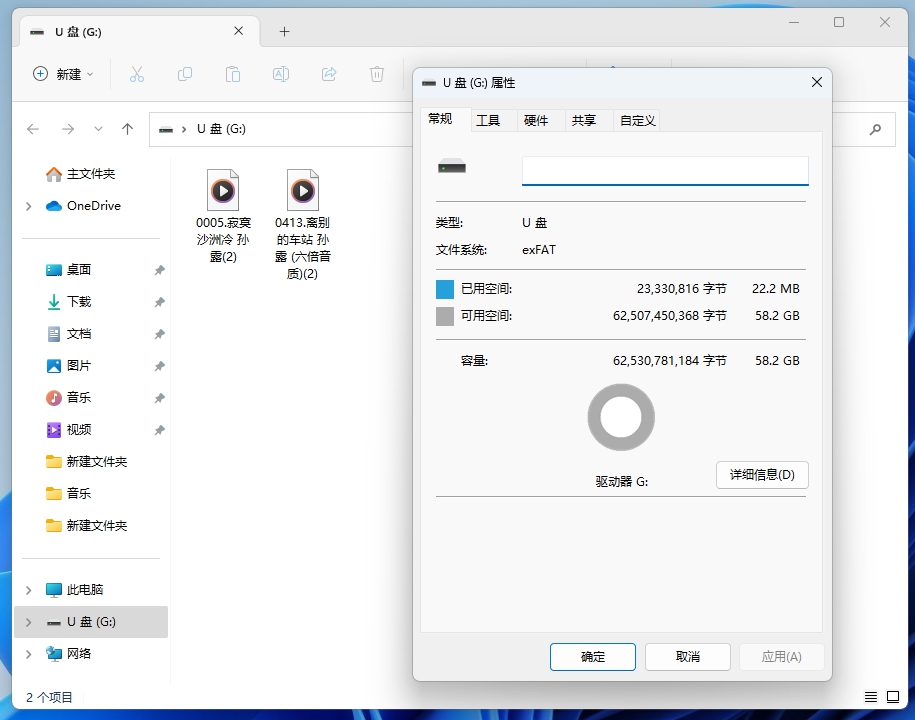This screenshot has height=720, width=915.
Task: Close the U 盘 (G:) explorer tab
Action: click(x=239, y=31)
